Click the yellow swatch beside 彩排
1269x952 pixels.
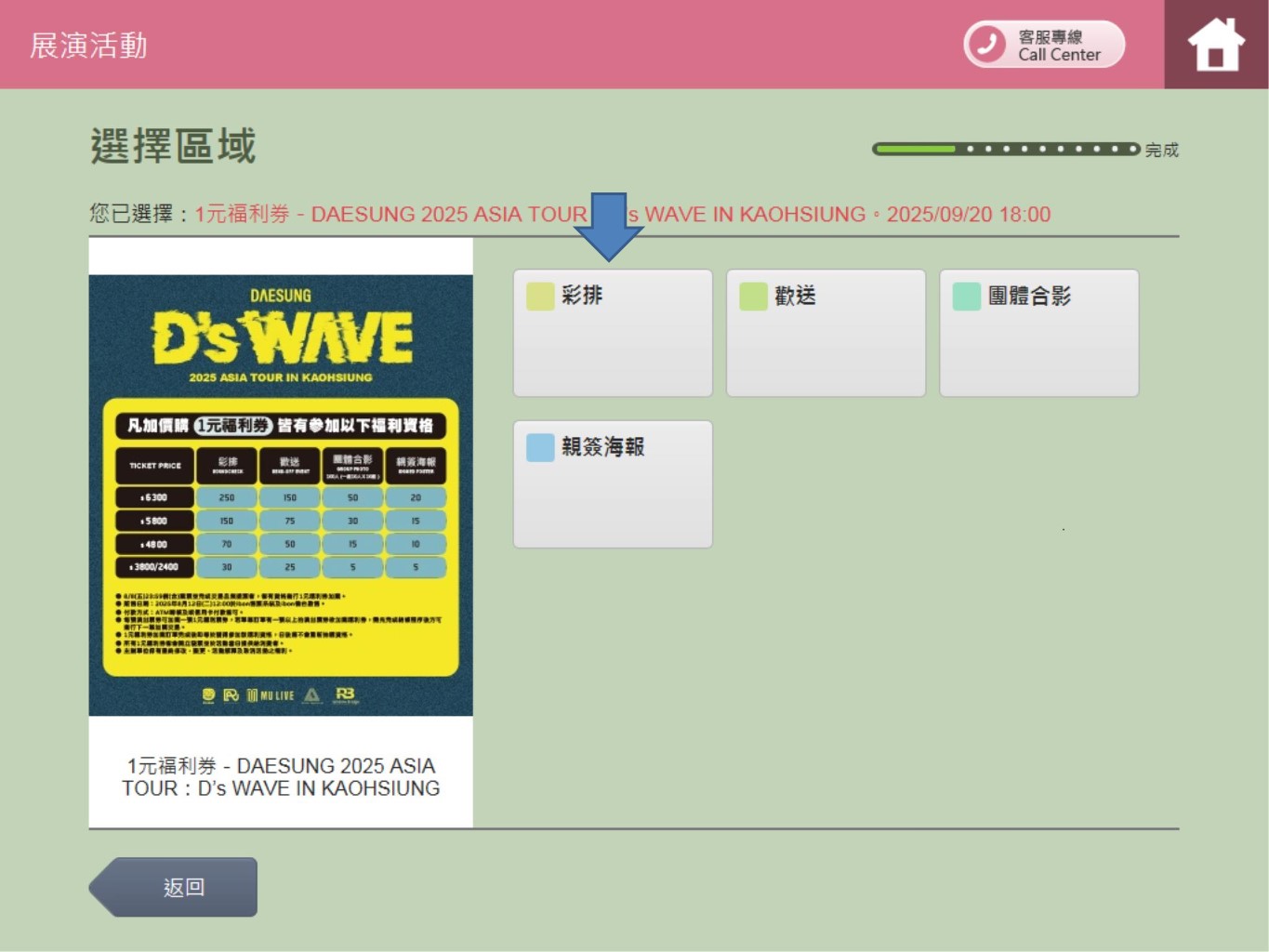pyautogui.click(x=540, y=297)
